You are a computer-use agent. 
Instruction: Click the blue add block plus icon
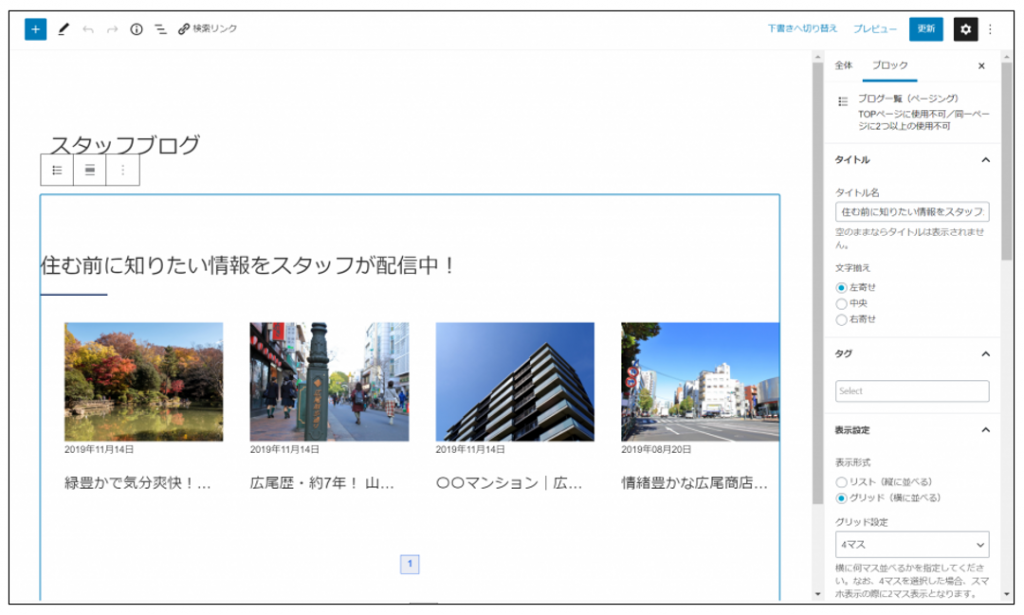tap(36, 30)
